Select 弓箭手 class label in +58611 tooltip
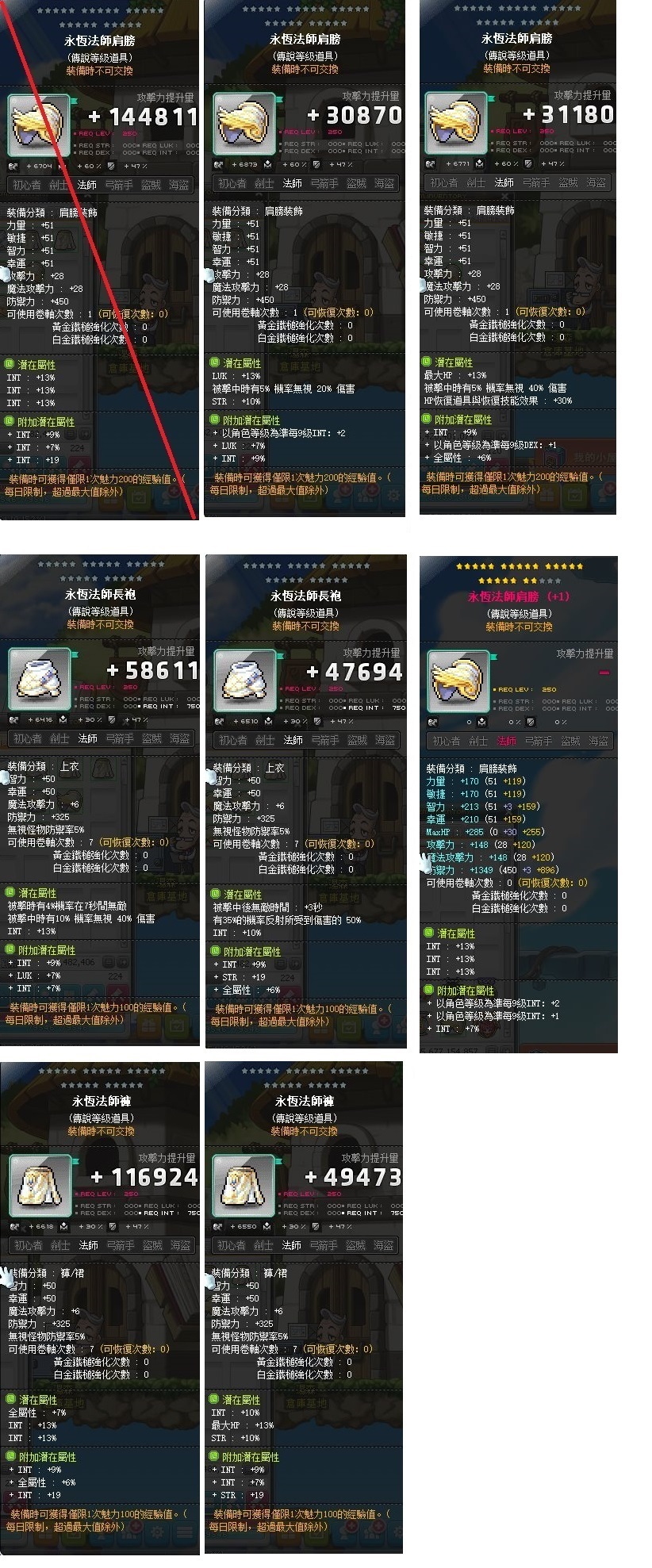This screenshot has width=652, height=1568. (x=119, y=738)
